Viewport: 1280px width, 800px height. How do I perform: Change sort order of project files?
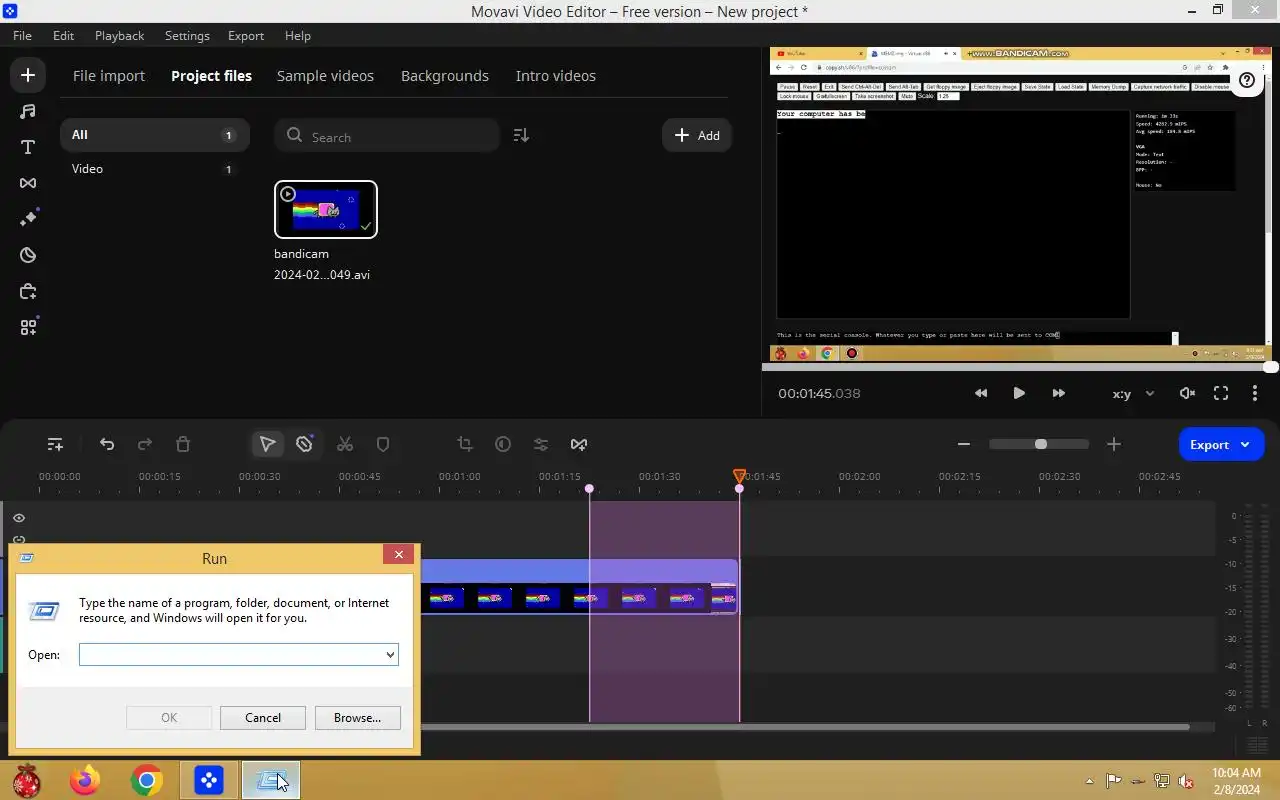click(521, 135)
